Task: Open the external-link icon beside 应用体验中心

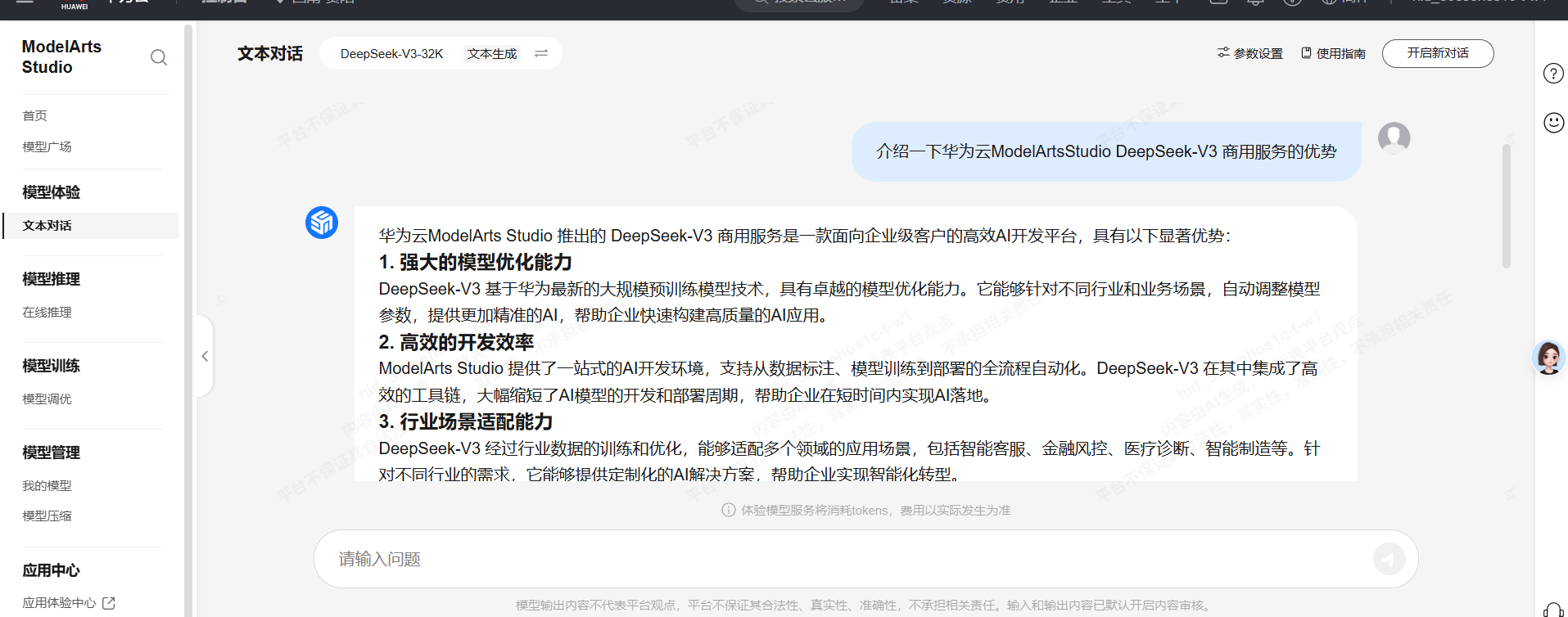Action: [109, 603]
